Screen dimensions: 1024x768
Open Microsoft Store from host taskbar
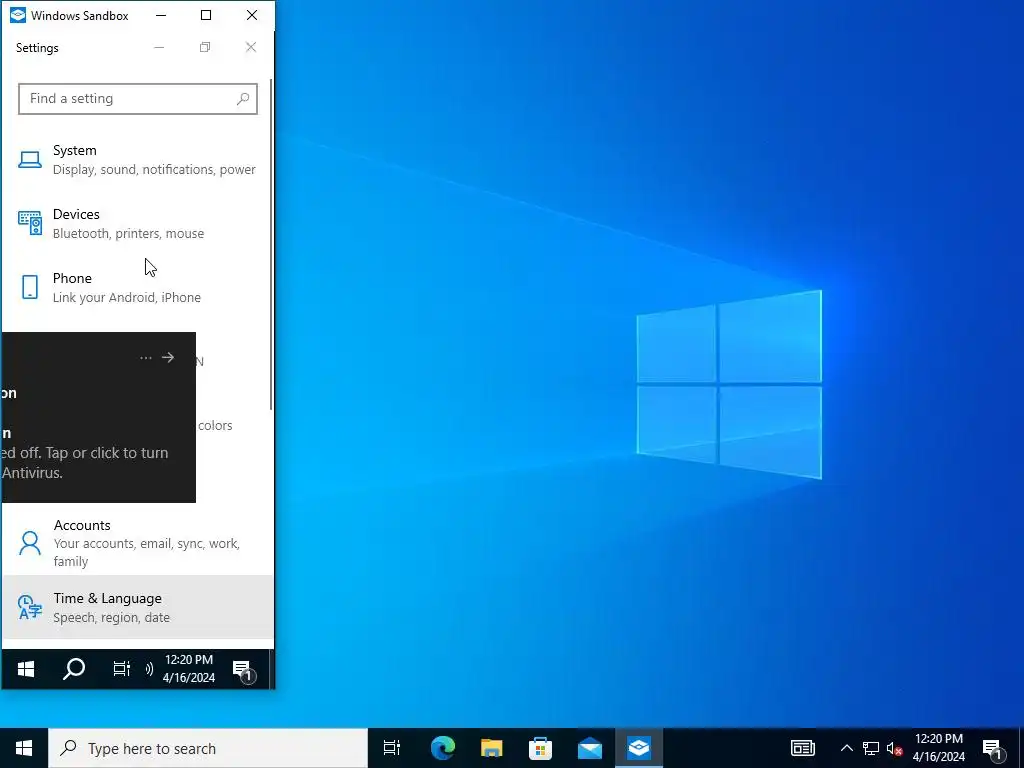pos(541,748)
